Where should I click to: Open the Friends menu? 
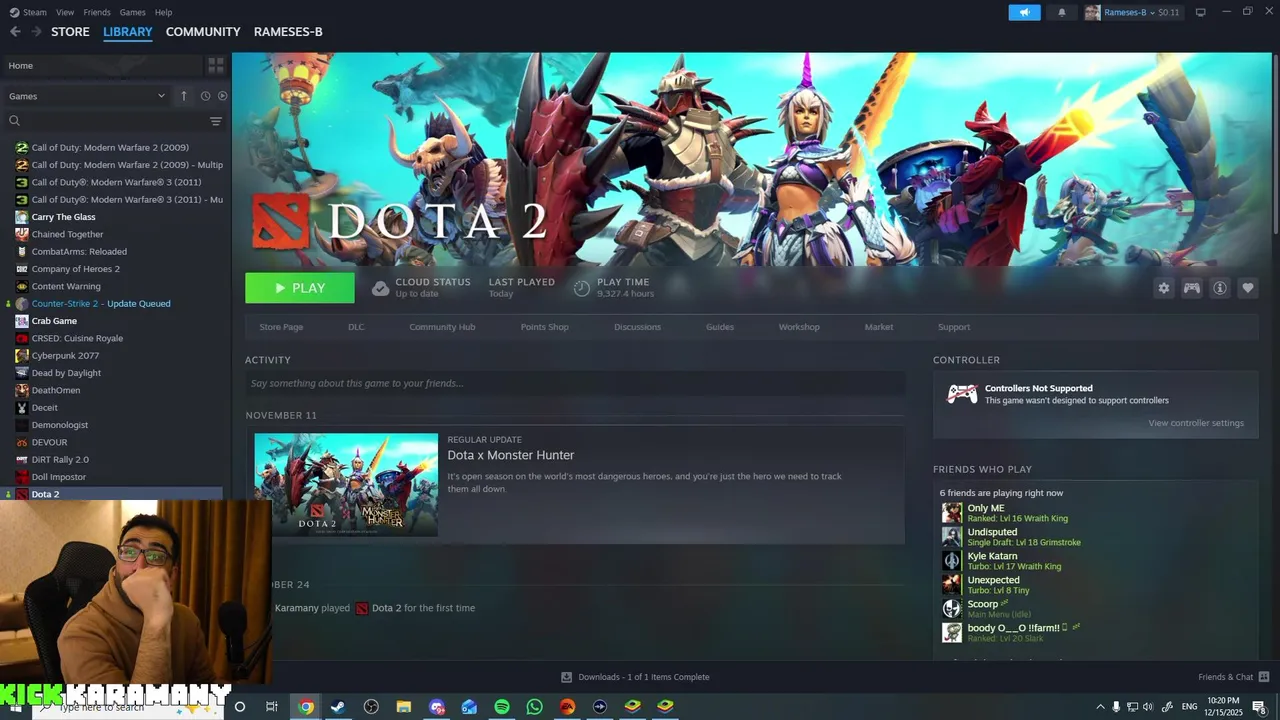click(97, 12)
